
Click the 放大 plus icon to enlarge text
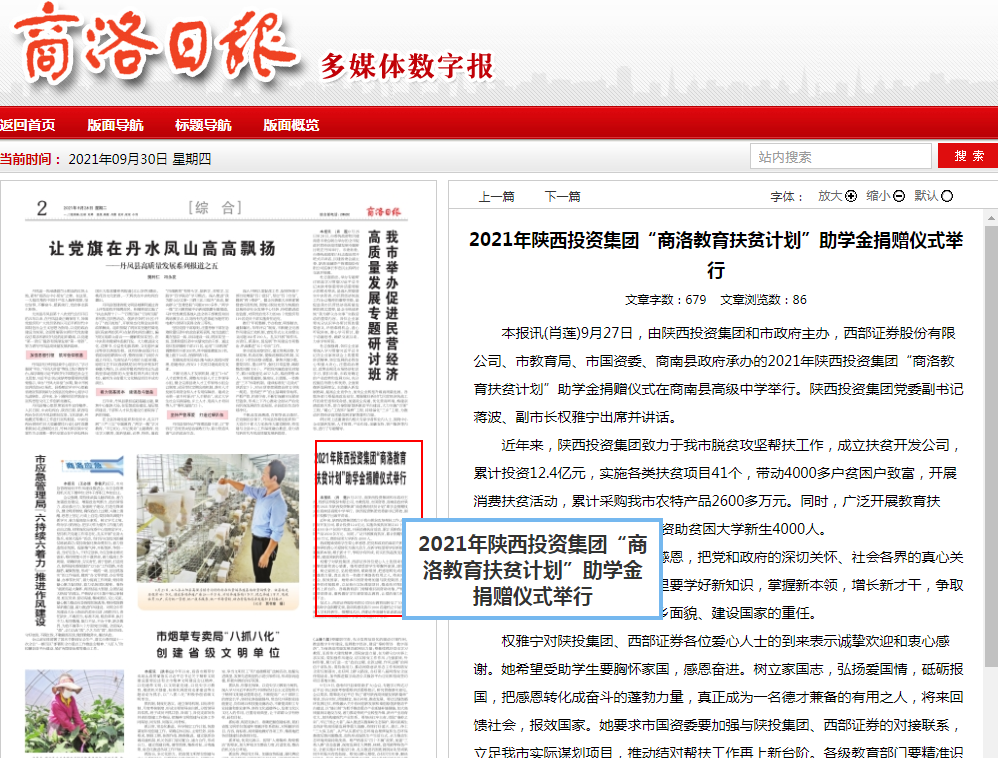(851, 196)
